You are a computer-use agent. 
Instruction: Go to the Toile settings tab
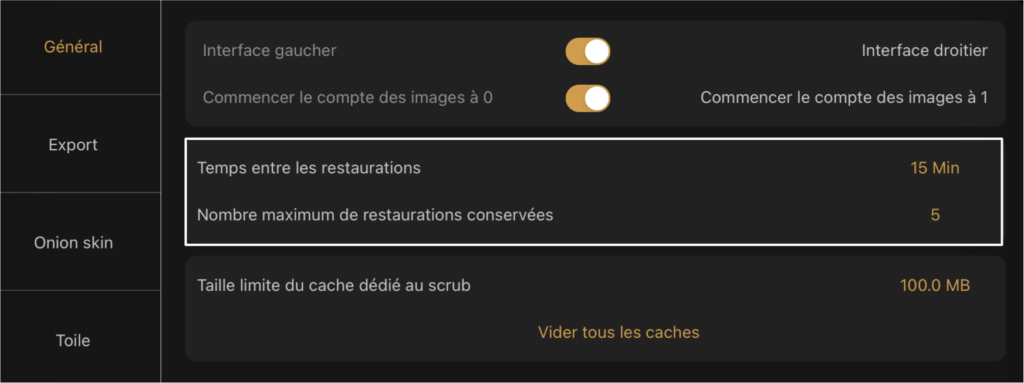[x=73, y=341]
